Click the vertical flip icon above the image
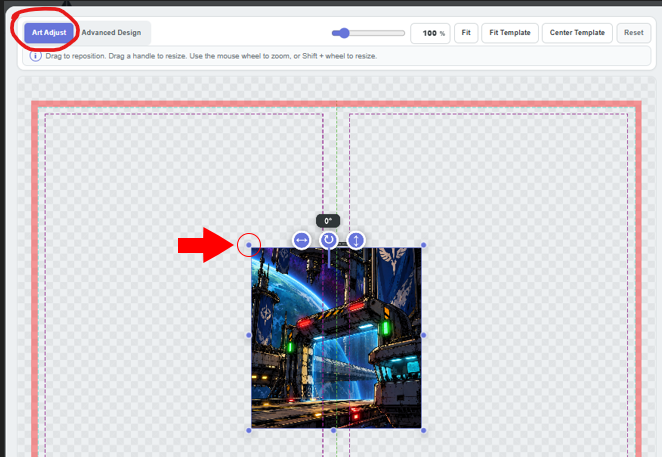662x457 pixels. pos(356,240)
